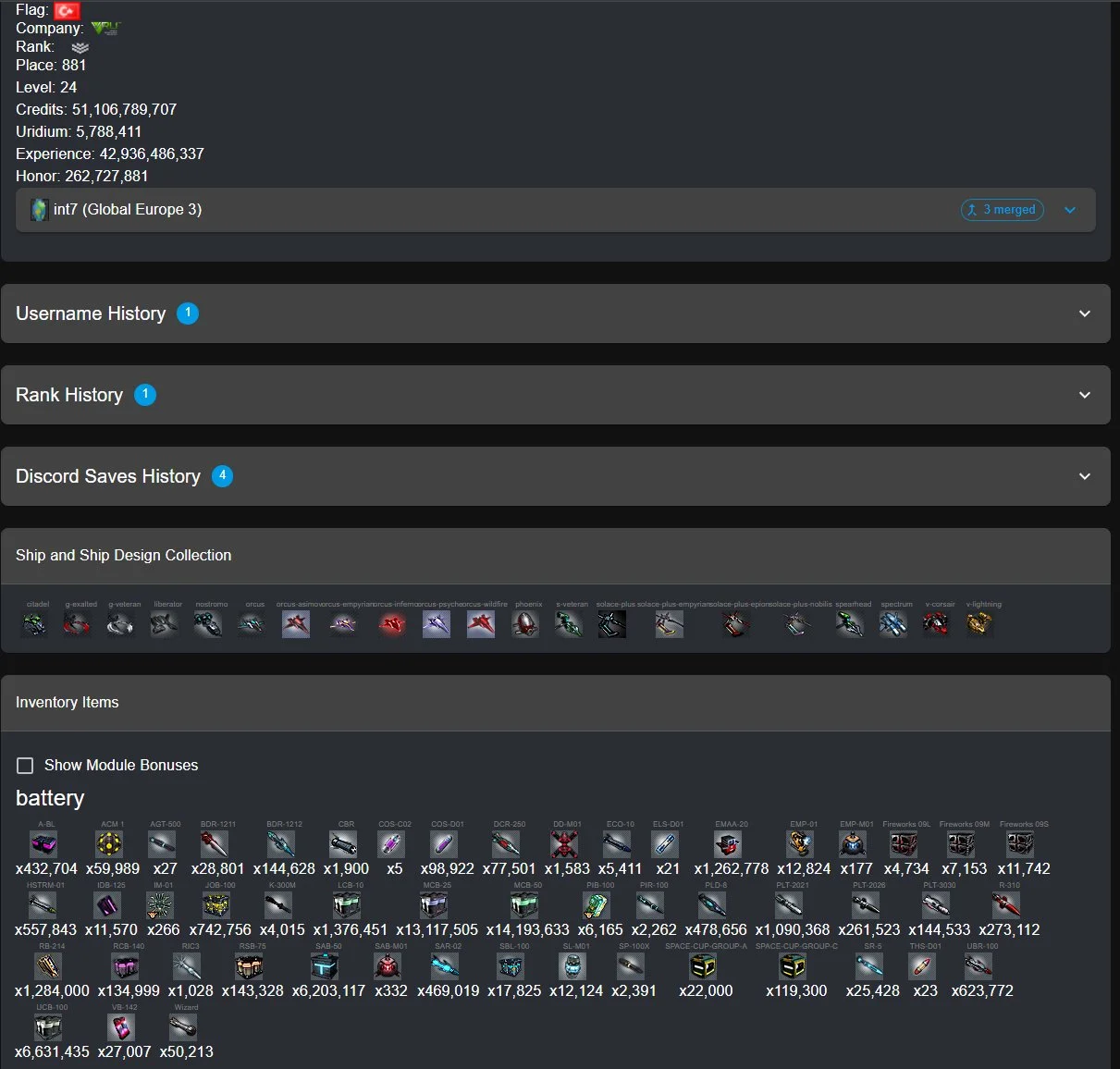Viewport: 1120px width, 1069px height.
Task: Click the SL-M01 mine icon
Action: [573, 966]
